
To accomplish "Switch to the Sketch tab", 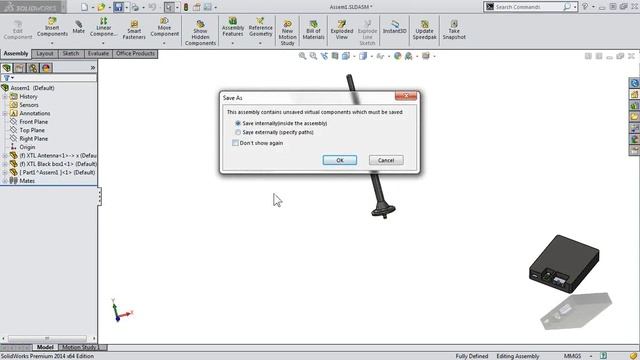I will [x=71, y=53].
